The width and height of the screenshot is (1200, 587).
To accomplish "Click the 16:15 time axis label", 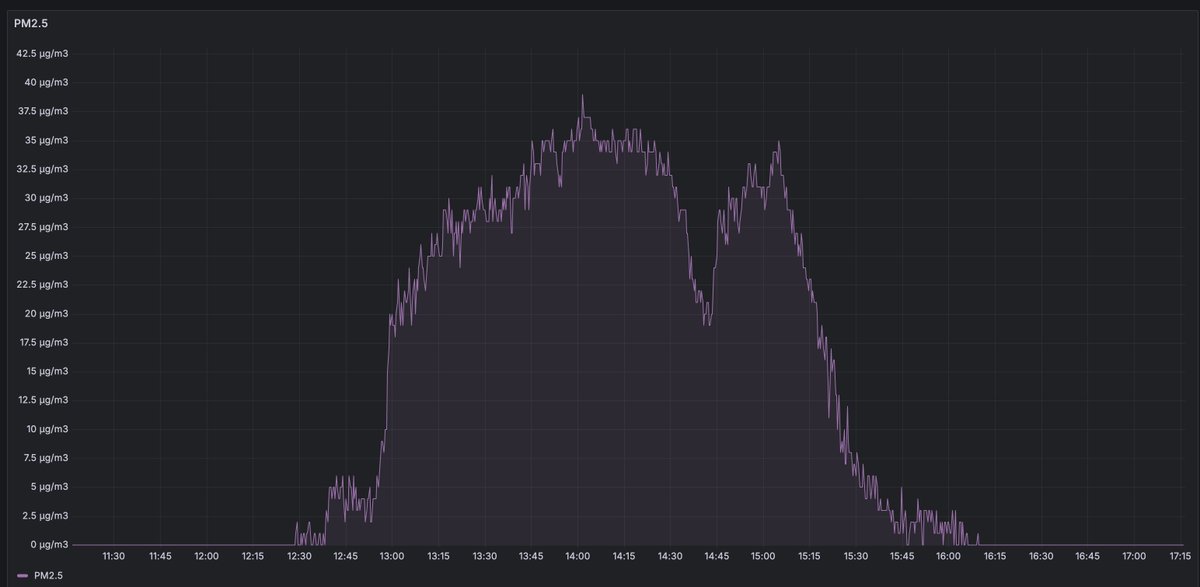I will pos(995,556).
